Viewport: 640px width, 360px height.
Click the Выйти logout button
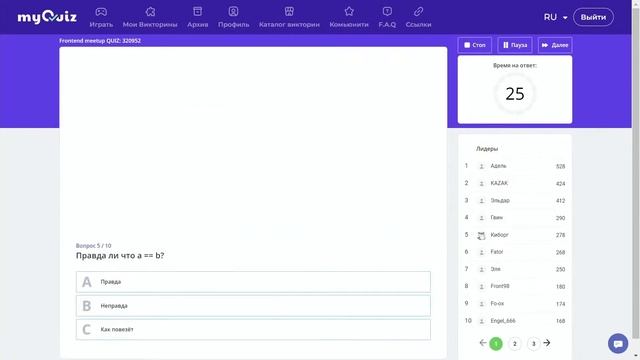click(593, 17)
